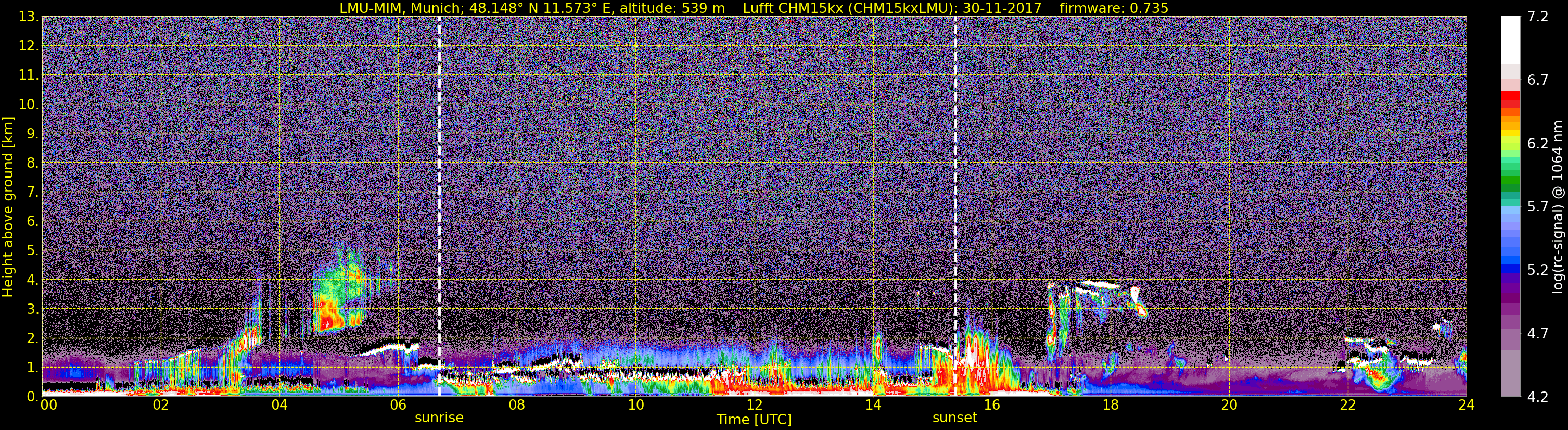
Task: Click the height axis tick label 3.
Action: point(33,309)
